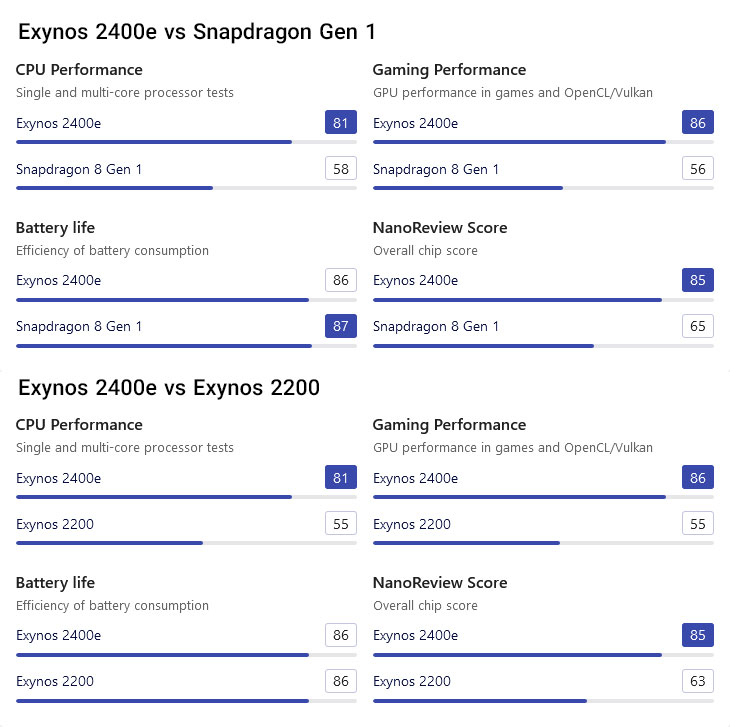Click Exynos 2200 gaming performance progress bar

[x=543, y=543]
